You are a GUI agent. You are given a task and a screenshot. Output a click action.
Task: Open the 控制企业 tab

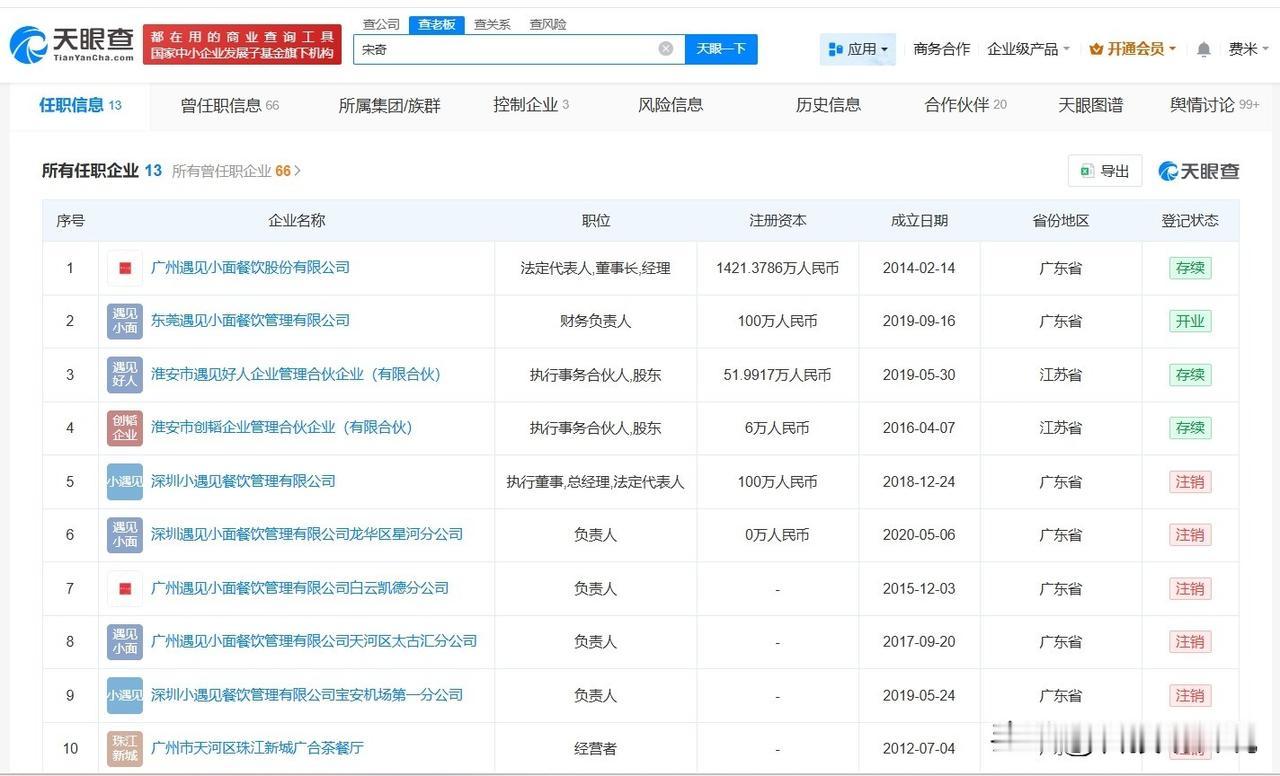click(x=531, y=105)
